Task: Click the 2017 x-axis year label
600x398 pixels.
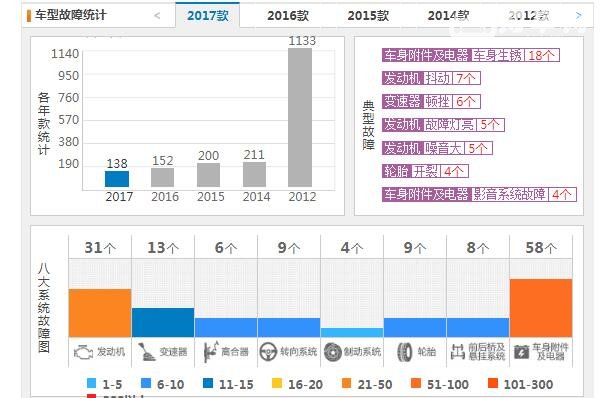Action: coord(119,197)
